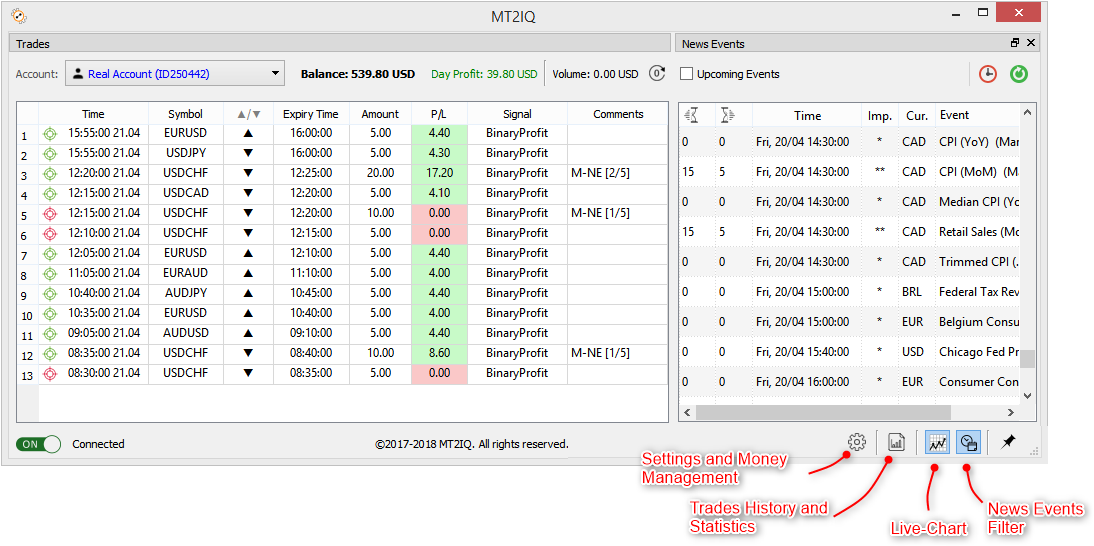Reset volume counter icon next to Volume
The image size is (1094, 546).
tap(657, 73)
